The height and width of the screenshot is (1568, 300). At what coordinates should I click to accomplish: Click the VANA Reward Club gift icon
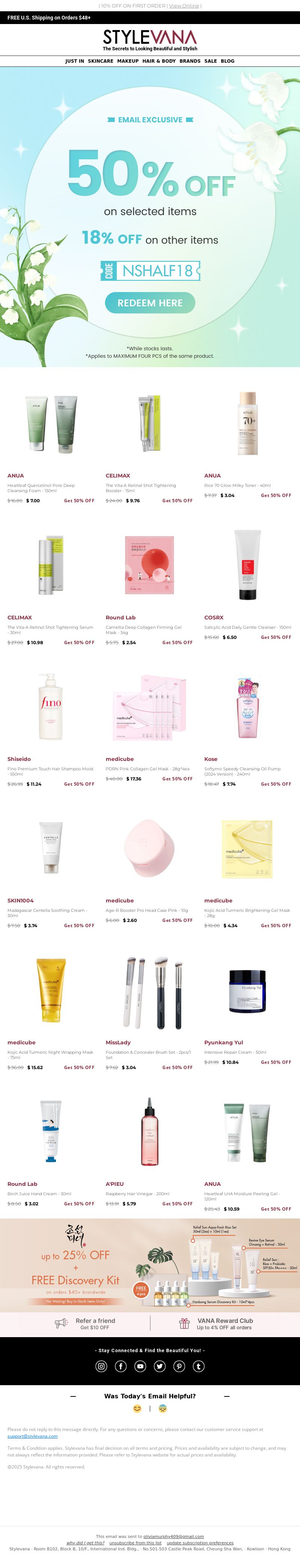pyautogui.click(x=184, y=1323)
